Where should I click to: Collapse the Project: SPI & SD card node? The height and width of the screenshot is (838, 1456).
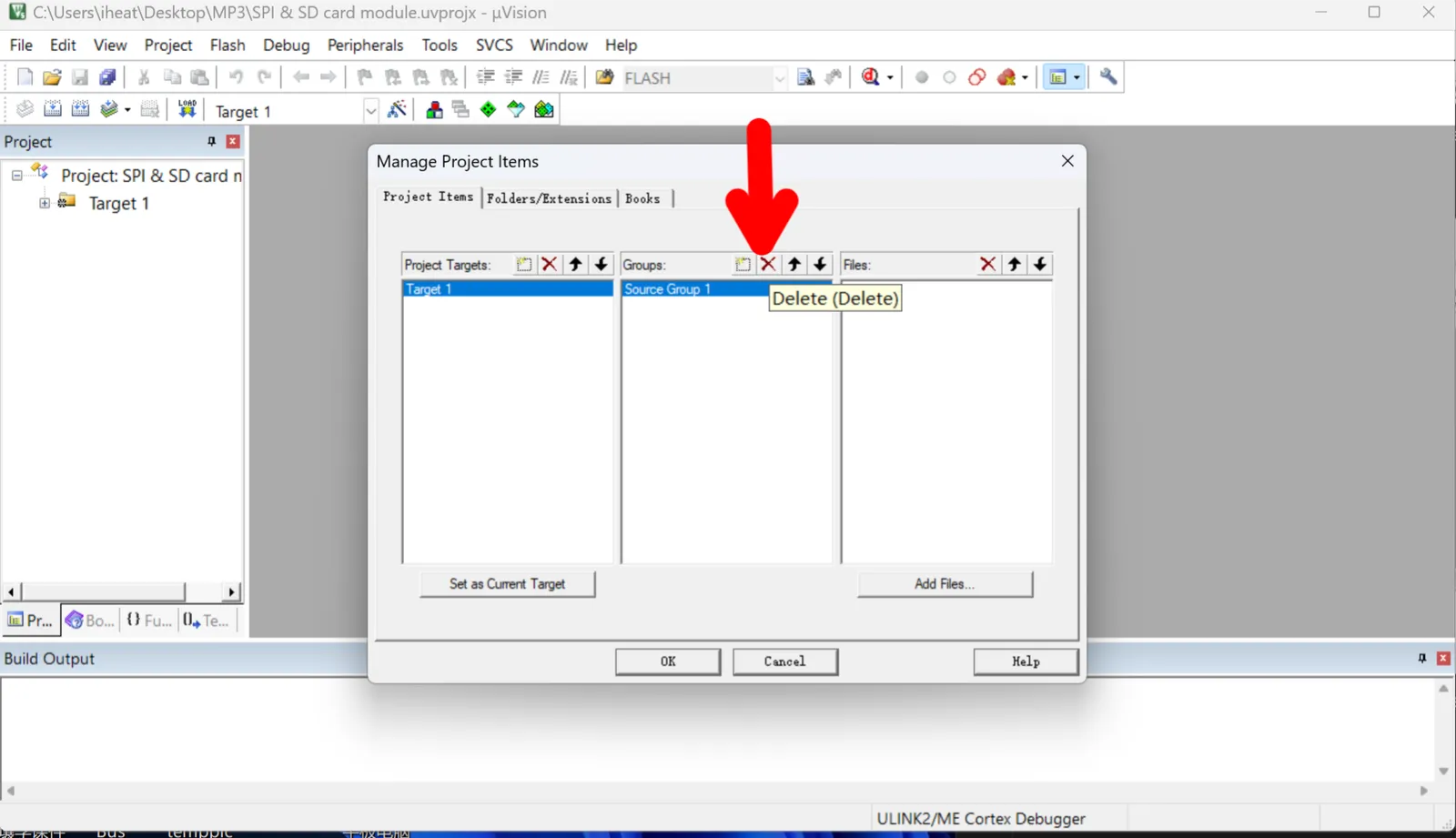pyautogui.click(x=16, y=175)
